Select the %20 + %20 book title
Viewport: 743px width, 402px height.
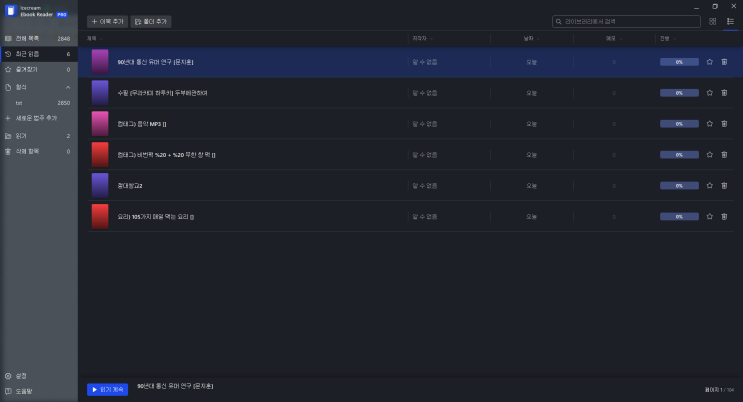pyautogui.click(x=166, y=155)
